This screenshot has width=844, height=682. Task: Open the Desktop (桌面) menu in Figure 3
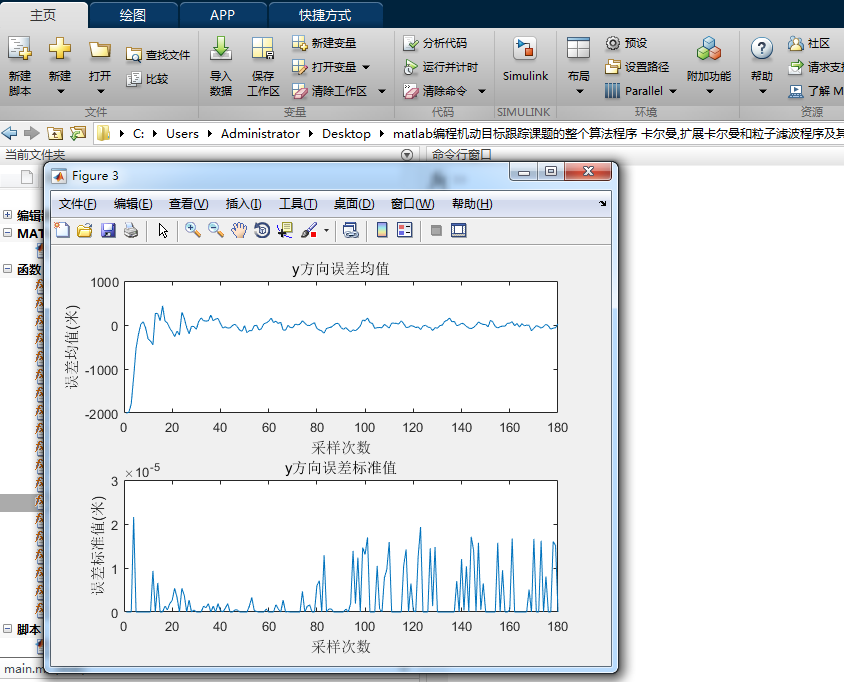[354, 203]
